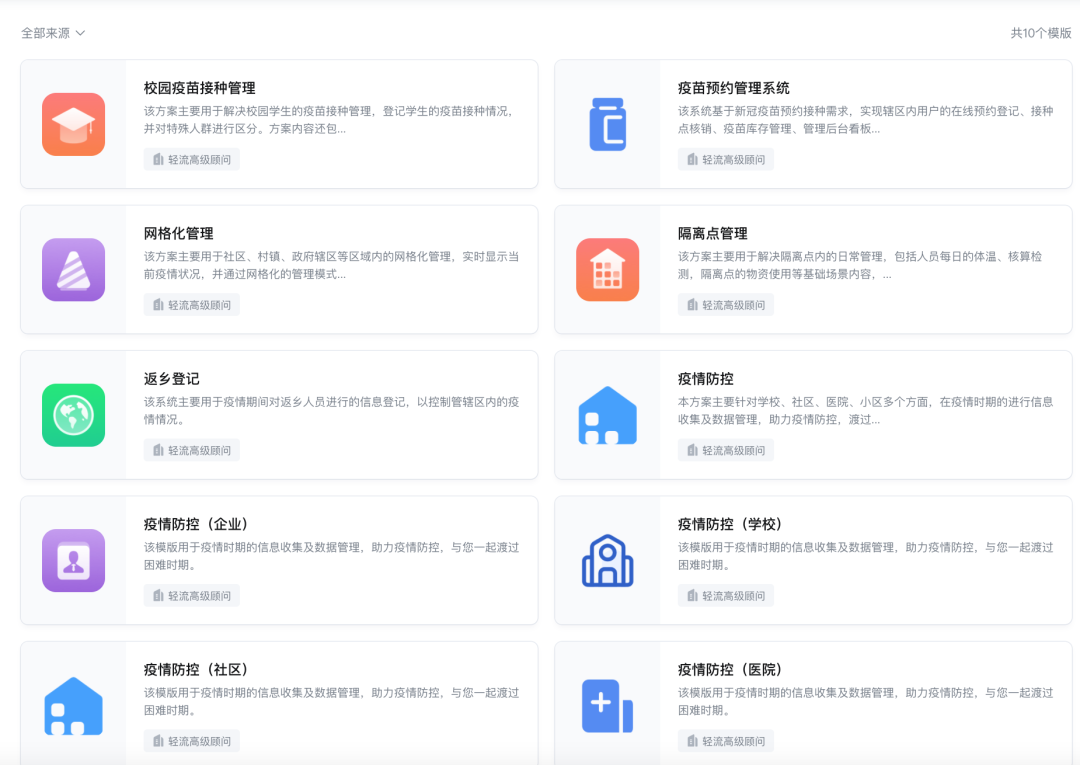Click the 轻流高级顾问 tag under 隔离点管理

click(x=725, y=304)
